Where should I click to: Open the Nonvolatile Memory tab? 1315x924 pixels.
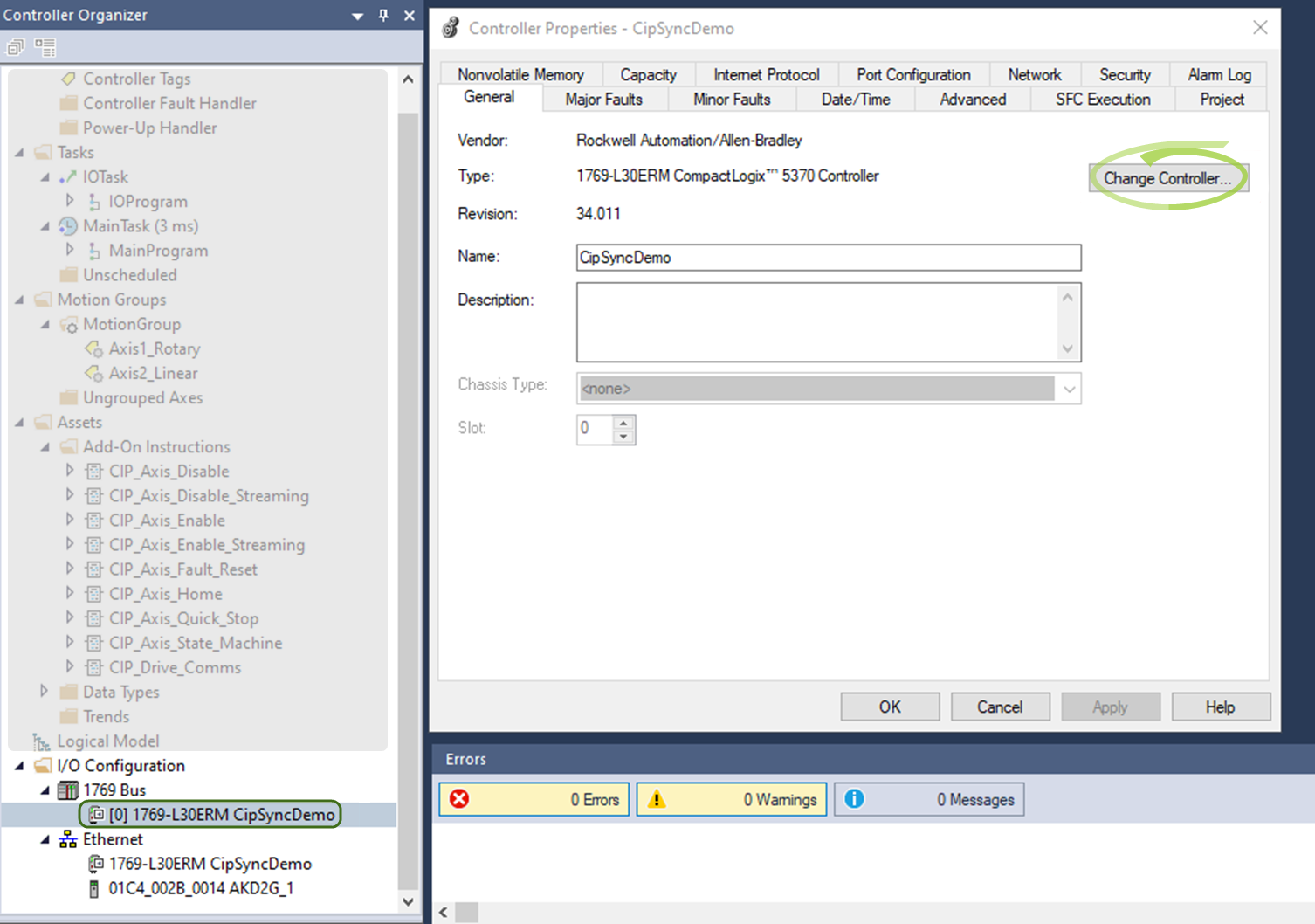520,74
